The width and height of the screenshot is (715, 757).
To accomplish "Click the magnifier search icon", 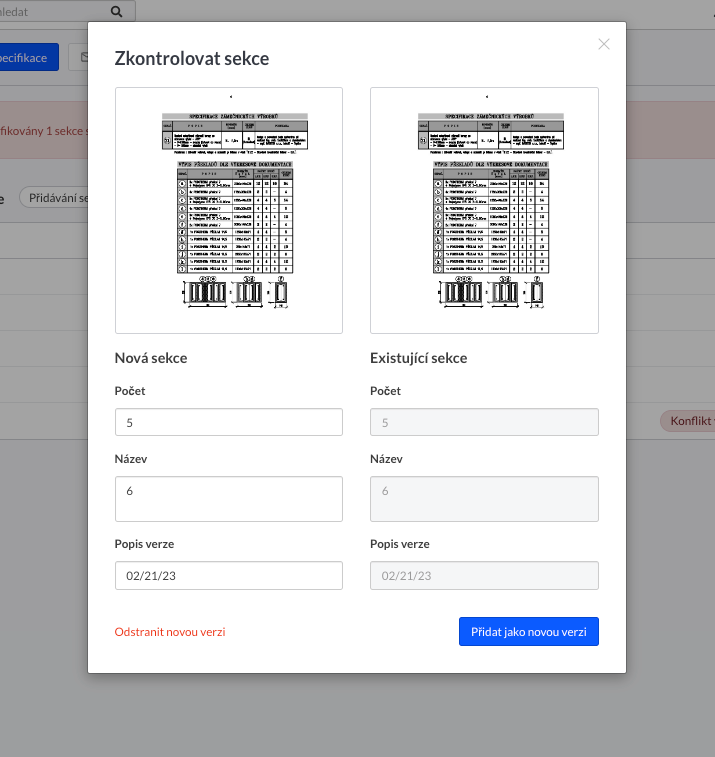I will [x=117, y=11].
